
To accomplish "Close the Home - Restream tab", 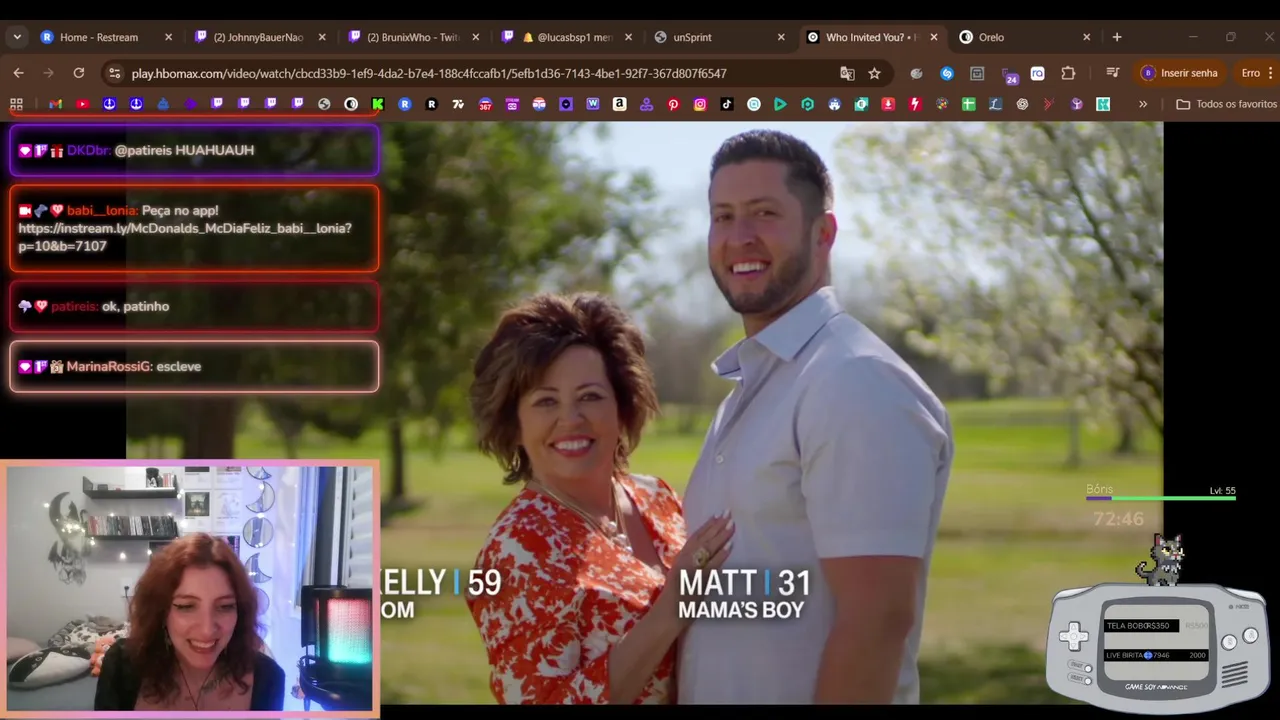I will coord(168,37).
